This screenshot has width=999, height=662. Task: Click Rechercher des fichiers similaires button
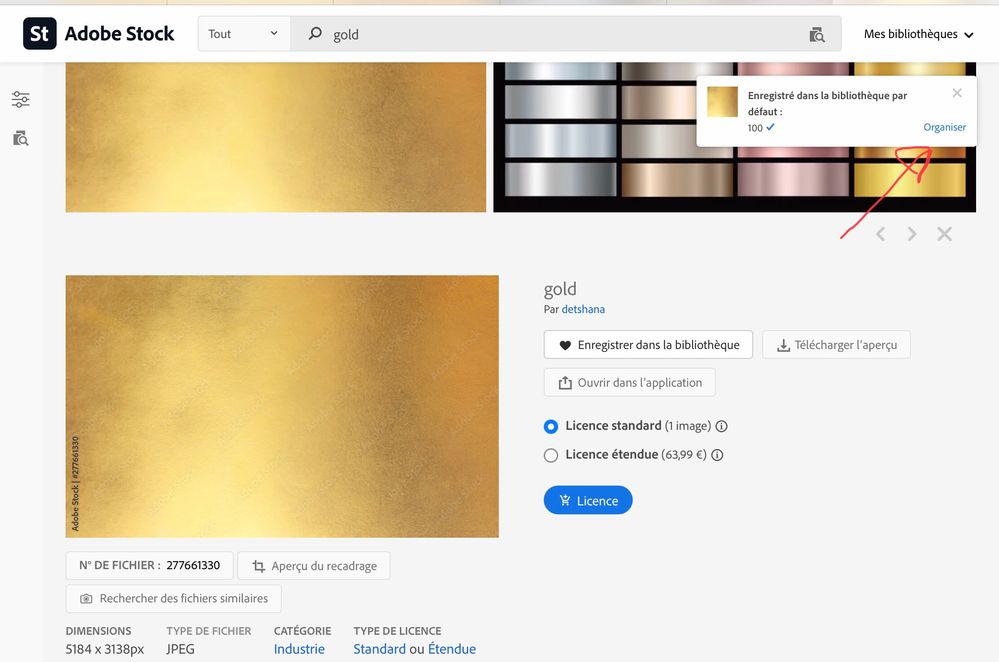(173, 598)
